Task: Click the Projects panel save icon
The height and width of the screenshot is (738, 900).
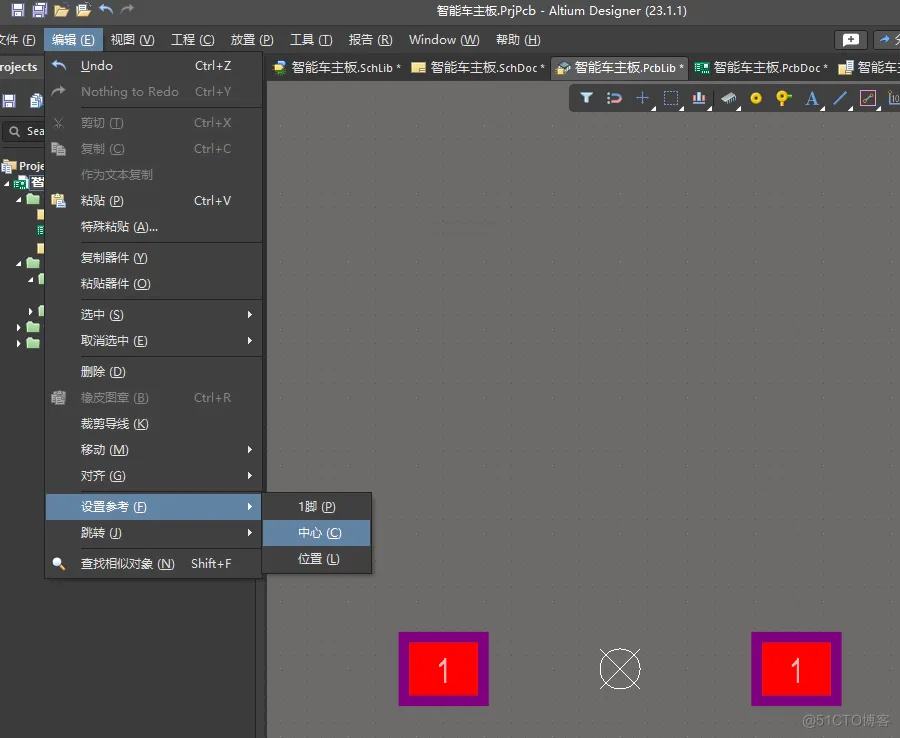Action: pyautogui.click(x=9, y=101)
